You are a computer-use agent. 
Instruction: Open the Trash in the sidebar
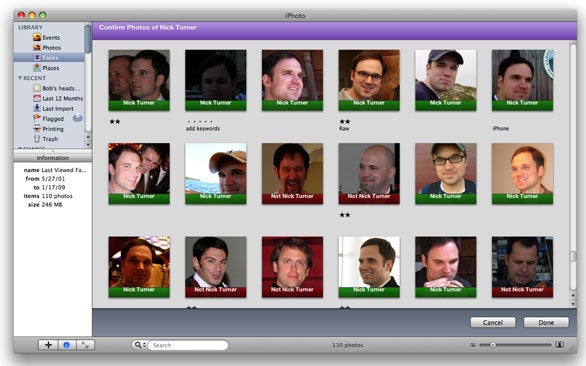click(46, 139)
